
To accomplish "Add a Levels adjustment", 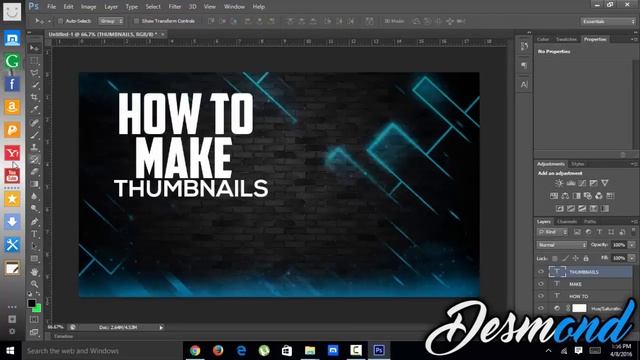I will pos(571,183).
